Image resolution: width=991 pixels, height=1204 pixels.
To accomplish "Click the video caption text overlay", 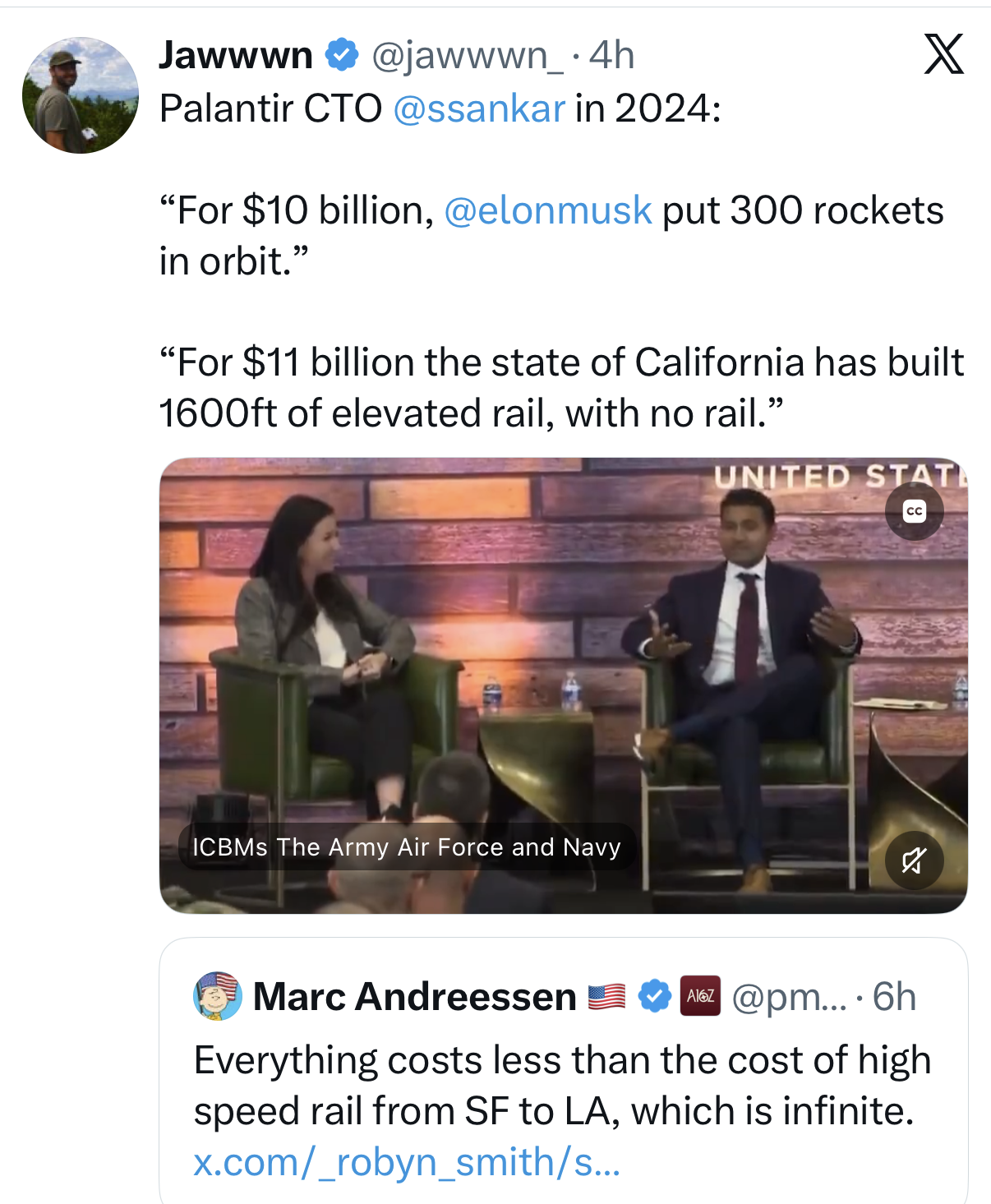I will tap(406, 847).
